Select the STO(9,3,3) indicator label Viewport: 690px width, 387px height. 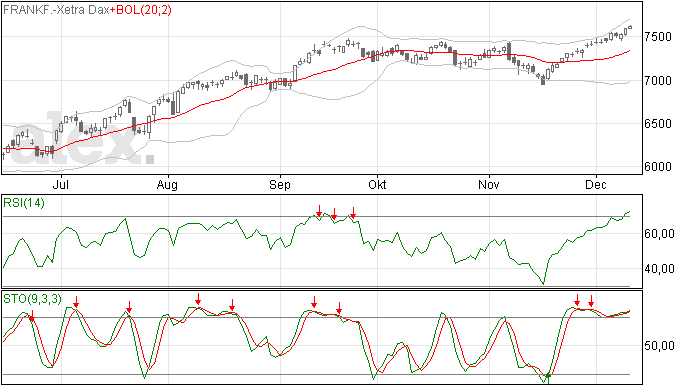(33, 299)
